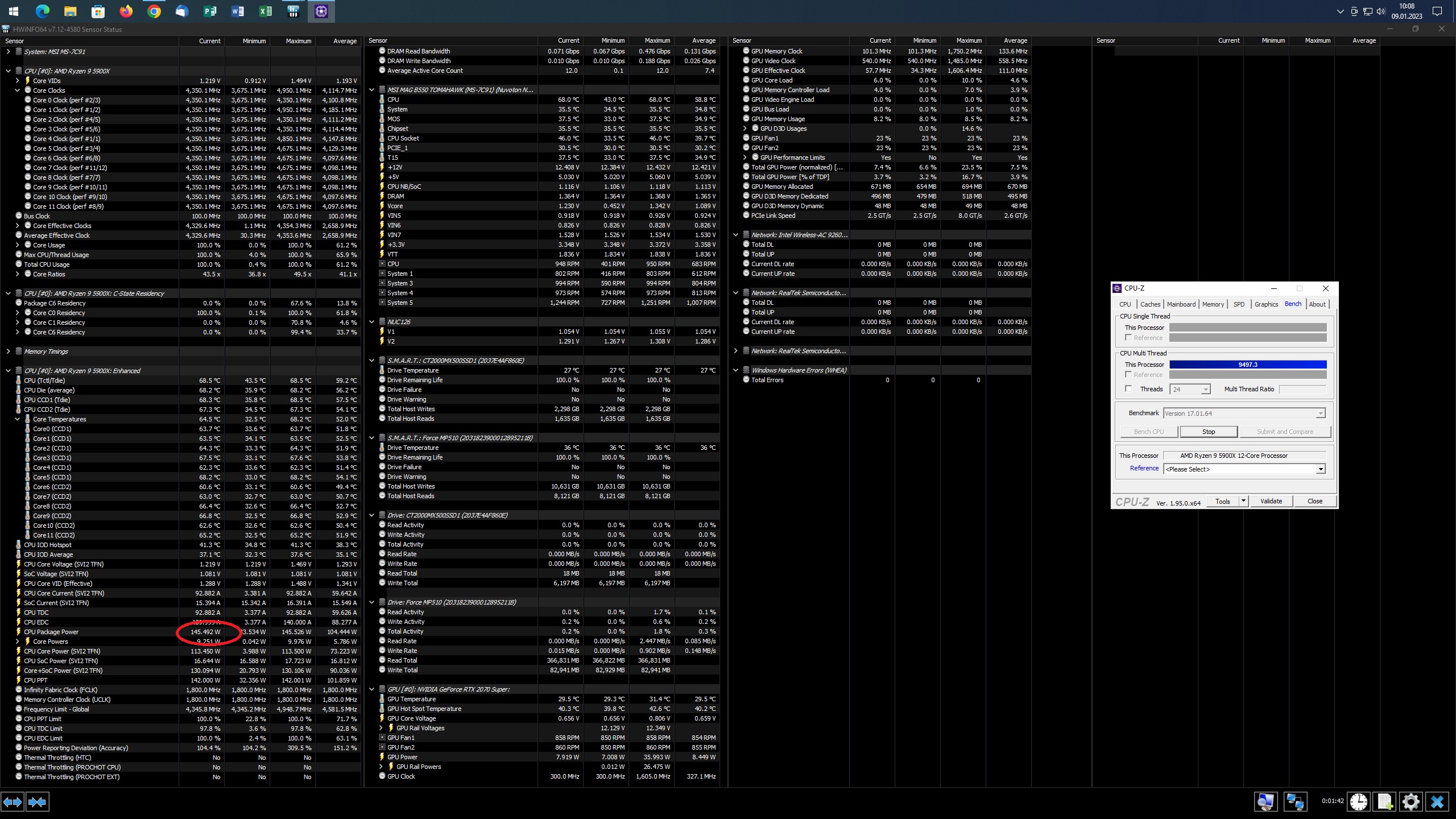Expand the Memory Timings sensor group
Viewport: 1456px width, 819px height.
8,351
